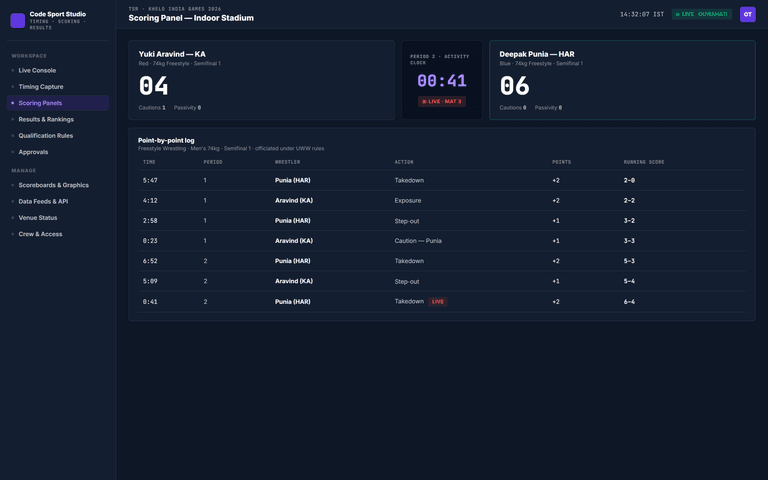Click the PERIOD column header
This screenshot has height=480, width=768.
pos(213,162)
